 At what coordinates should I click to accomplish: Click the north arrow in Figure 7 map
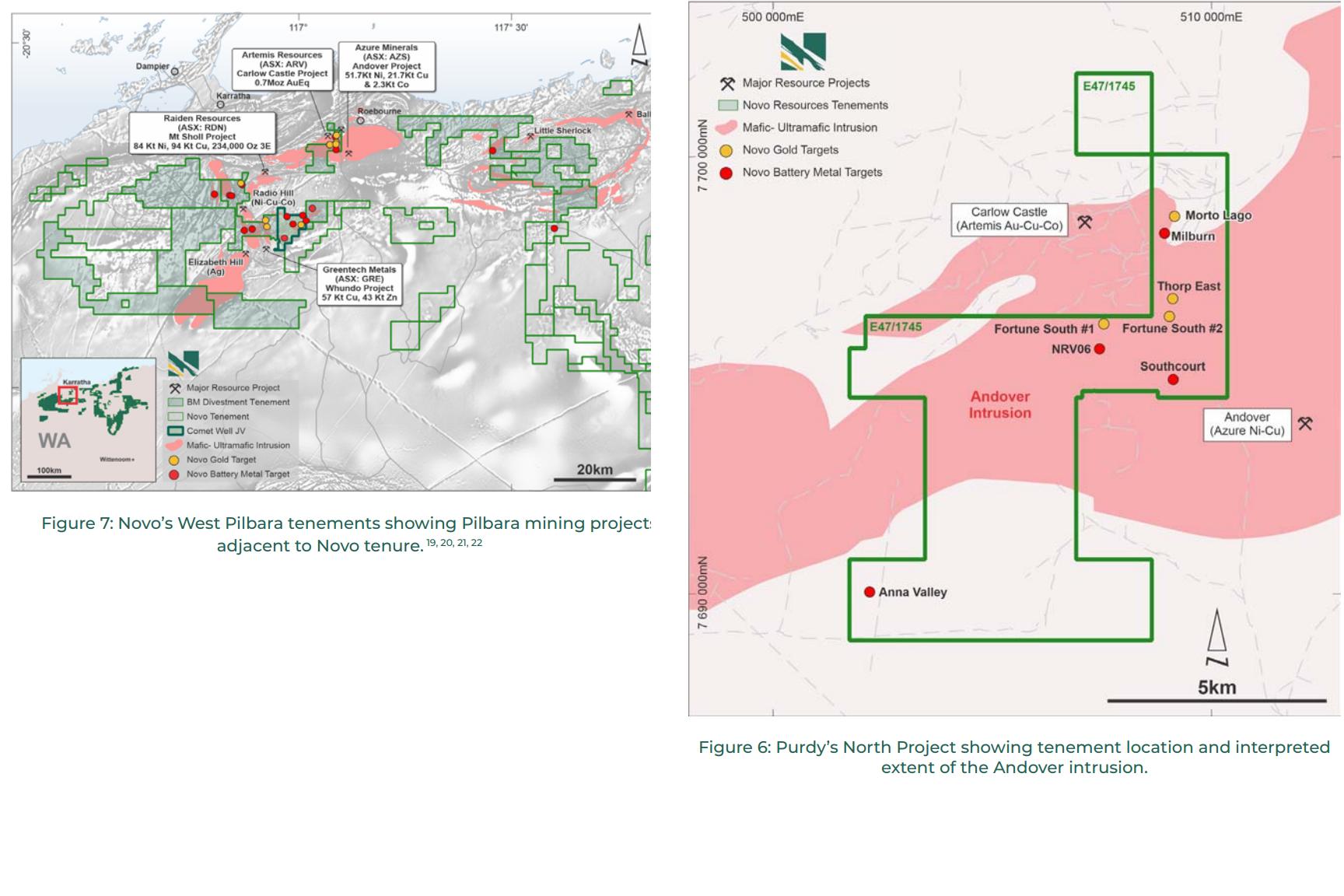point(639,45)
